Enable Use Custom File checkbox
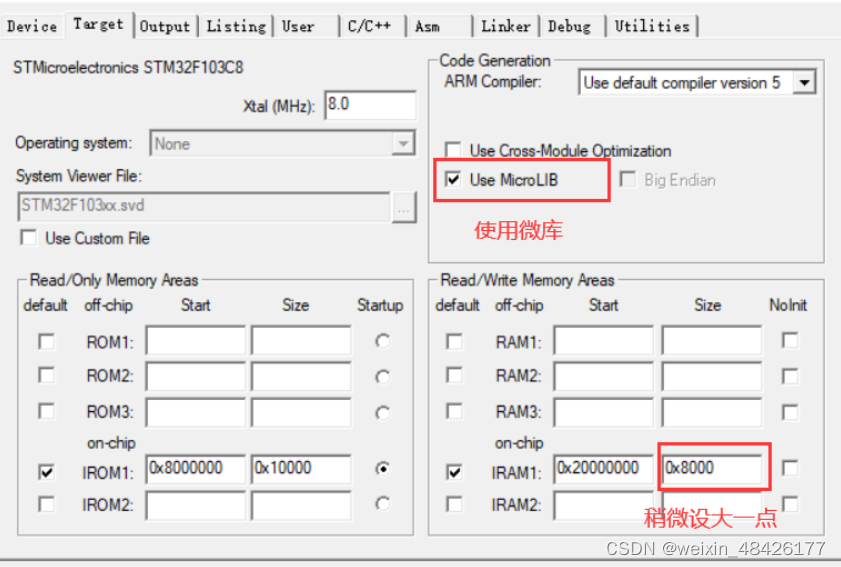This screenshot has height=567, width=841. pyautogui.click(x=28, y=238)
